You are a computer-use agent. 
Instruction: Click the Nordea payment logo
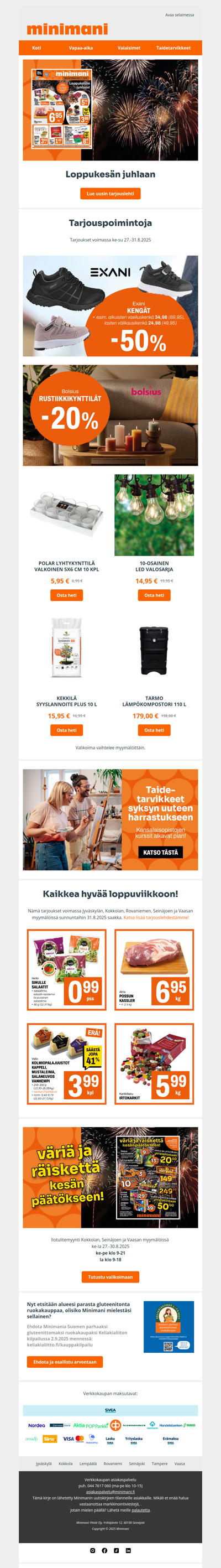36,1425
